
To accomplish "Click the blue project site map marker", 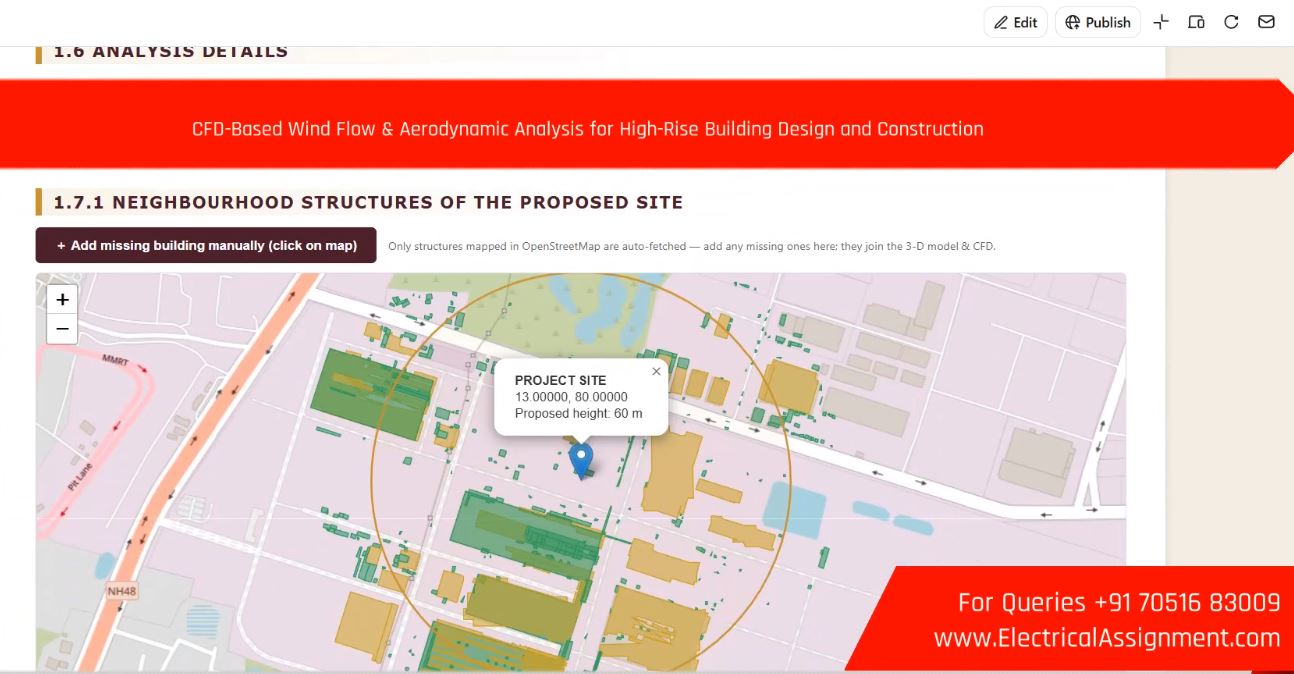I will point(580,461).
